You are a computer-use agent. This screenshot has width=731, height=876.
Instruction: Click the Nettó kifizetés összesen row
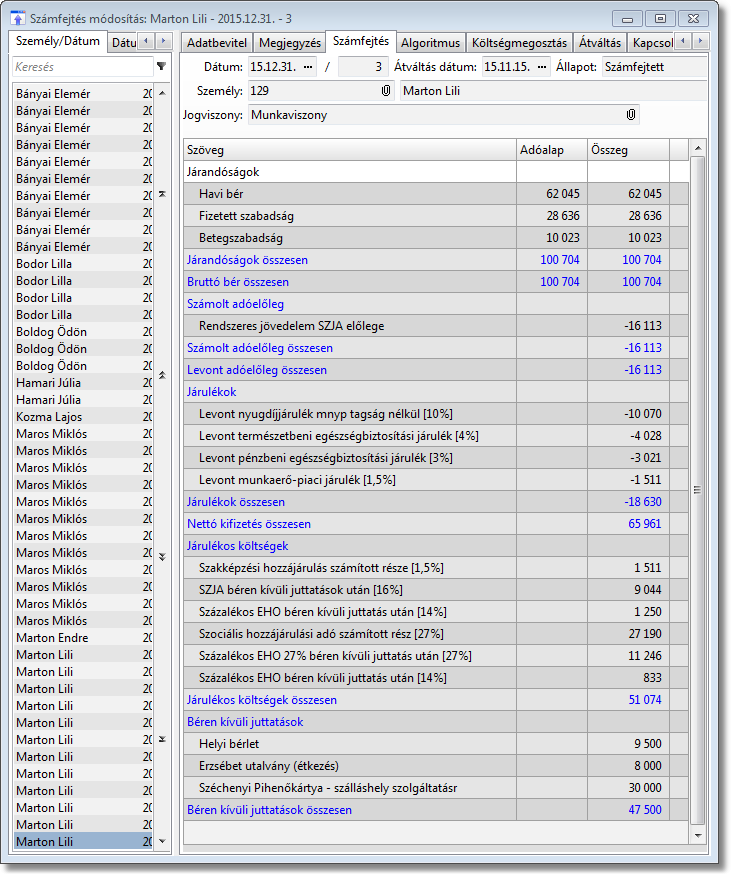coord(436,524)
